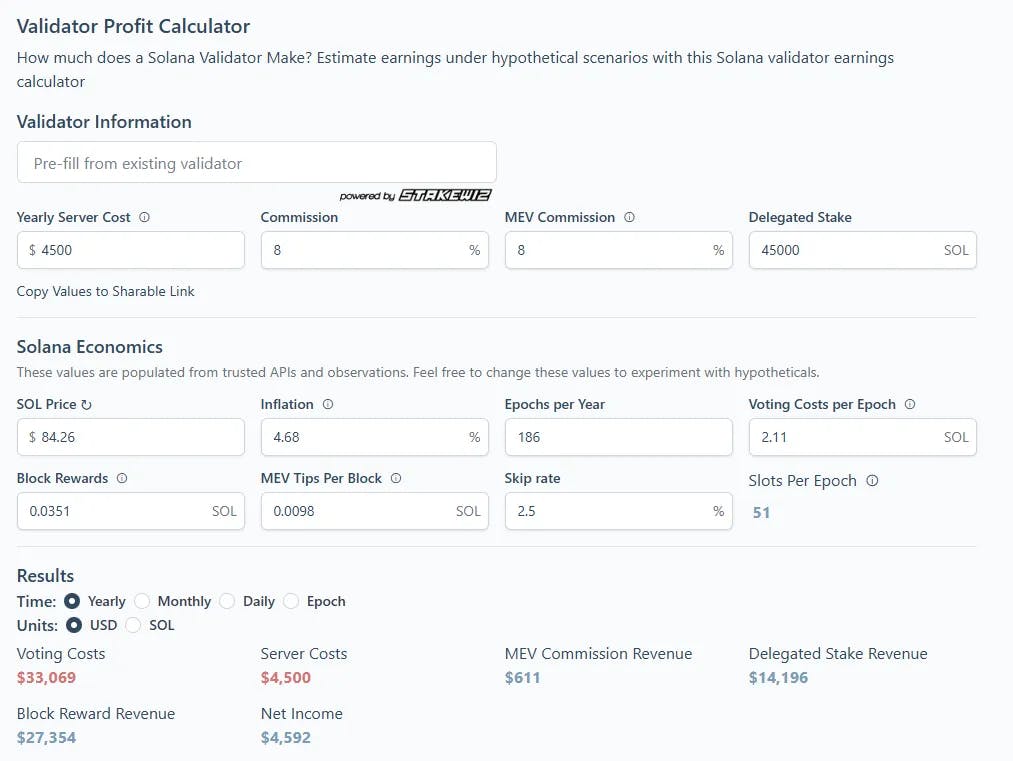Screen dimensions: 1013x761
Task: Switch results time to Epoch
Action: click(x=289, y=601)
